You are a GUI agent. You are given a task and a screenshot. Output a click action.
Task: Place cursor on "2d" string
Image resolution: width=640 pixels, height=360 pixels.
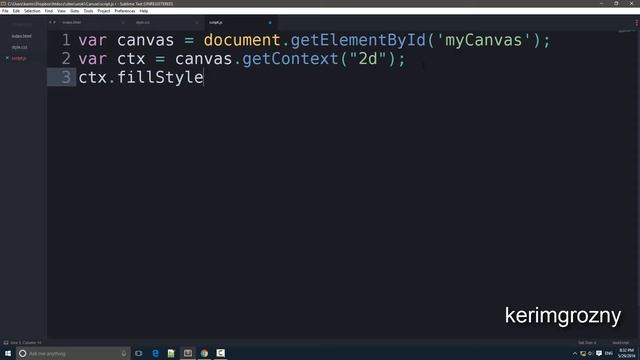[x=368, y=59]
